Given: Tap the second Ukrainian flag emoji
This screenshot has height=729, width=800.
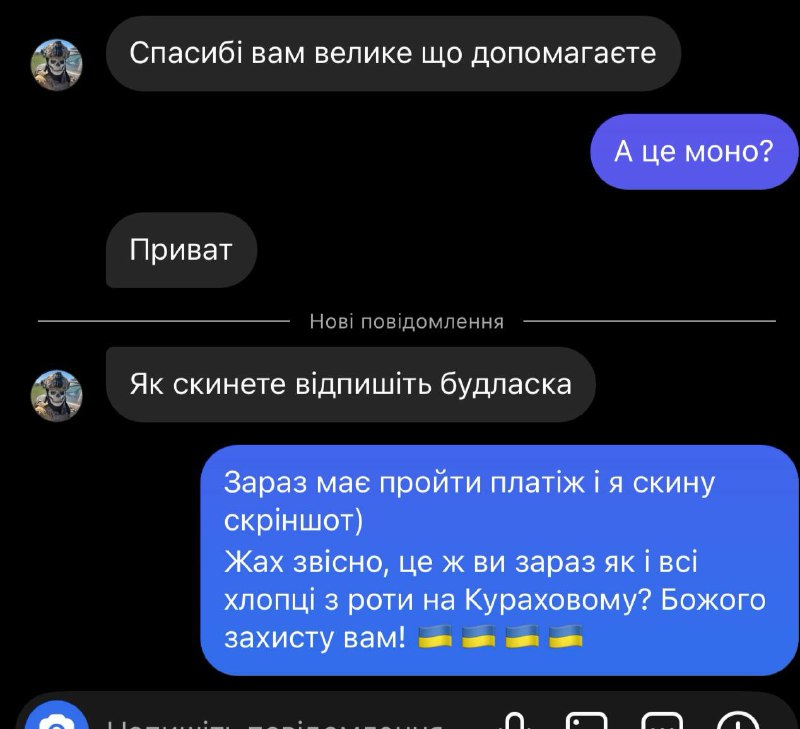Looking at the screenshot, I should pos(479,637).
